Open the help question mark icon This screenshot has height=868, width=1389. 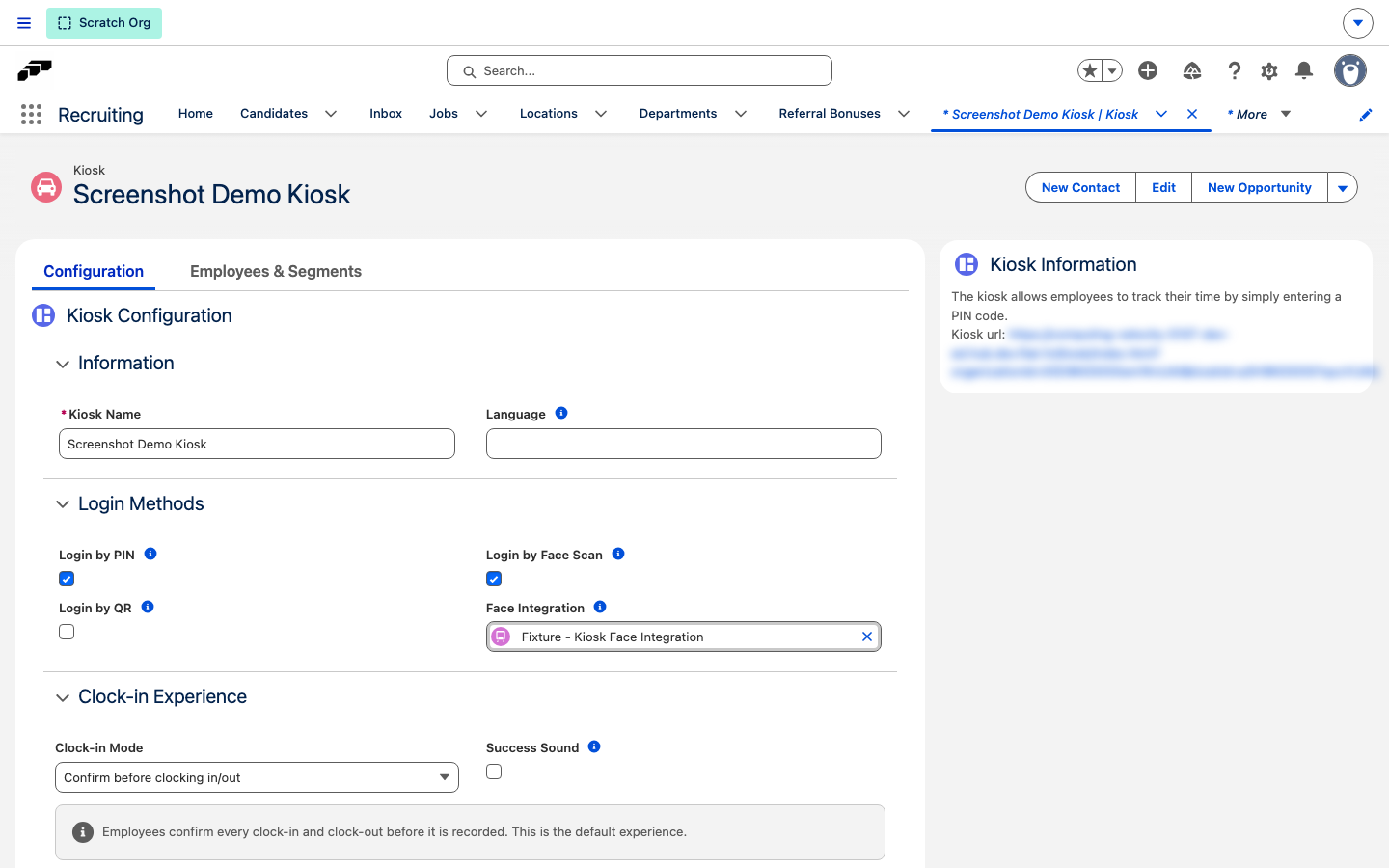pos(1234,70)
